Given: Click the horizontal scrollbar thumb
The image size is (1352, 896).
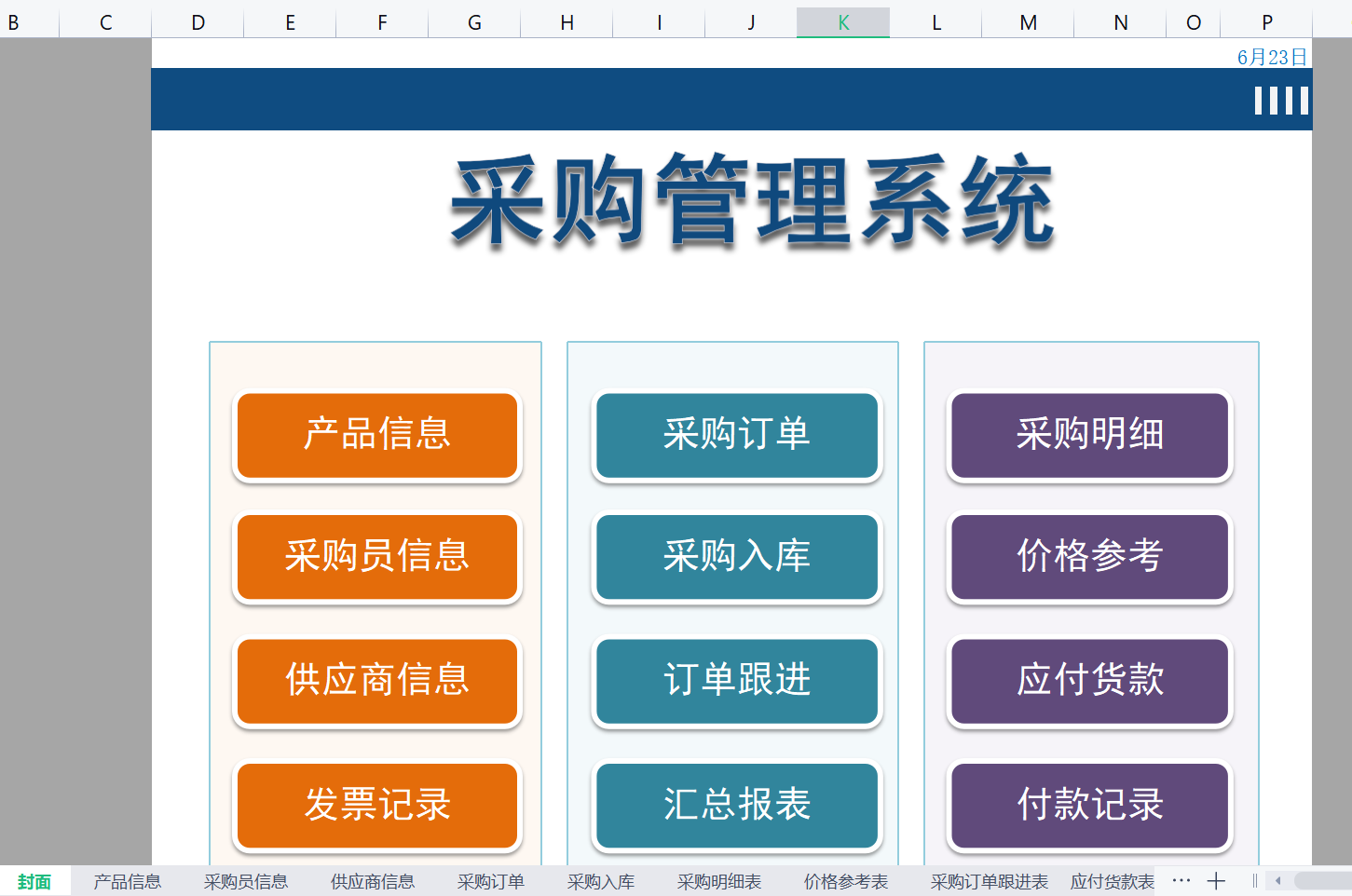Looking at the screenshot, I should point(1323,880).
